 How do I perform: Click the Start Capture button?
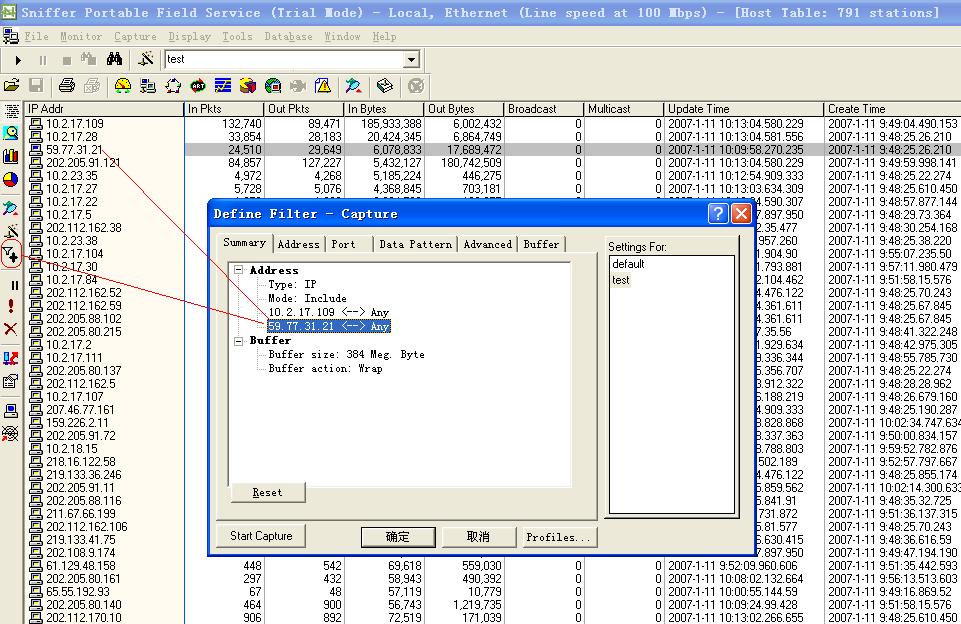click(x=261, y=536)
